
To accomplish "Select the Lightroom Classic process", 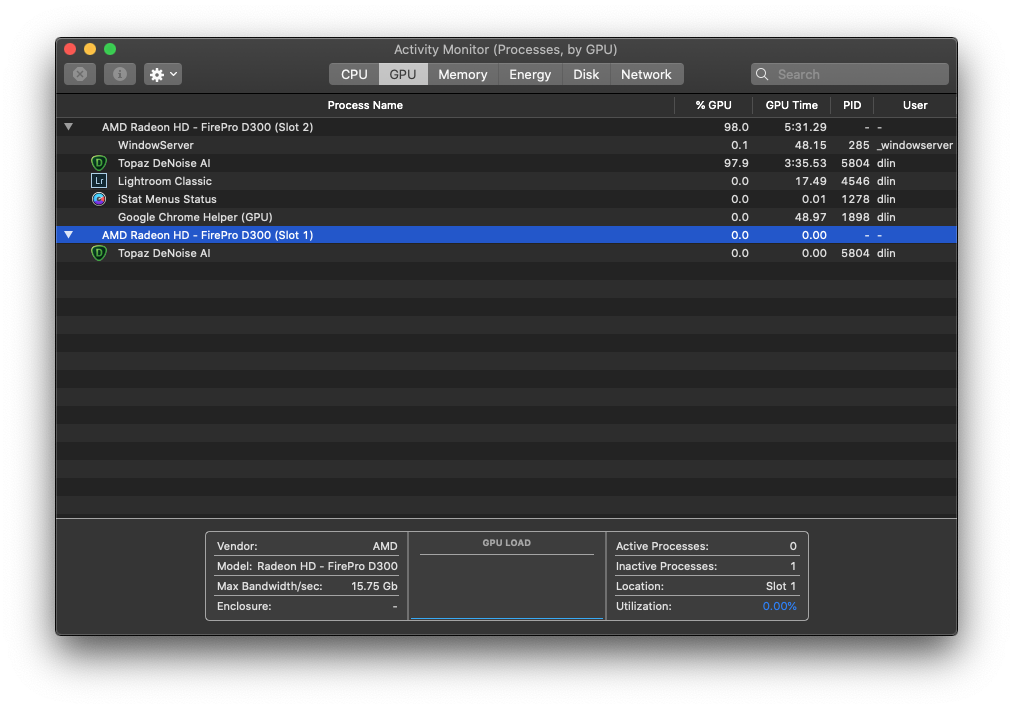I will coord(506,182).
